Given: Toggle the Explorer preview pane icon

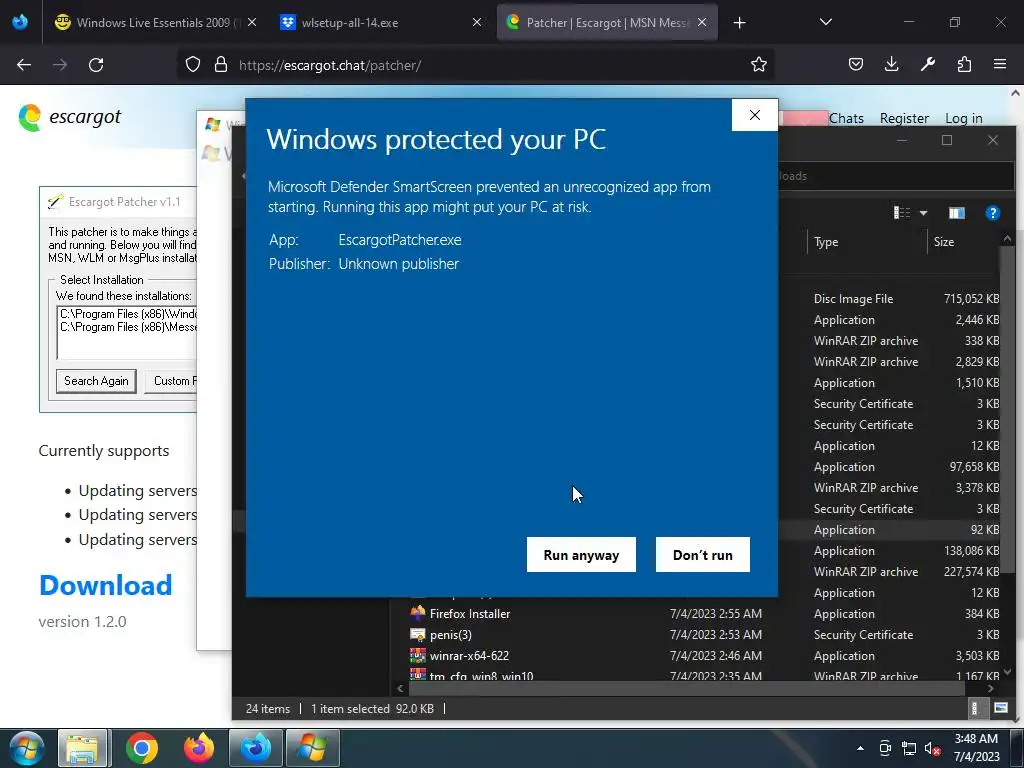Looking at the screenshot, I should coord(957,213).
